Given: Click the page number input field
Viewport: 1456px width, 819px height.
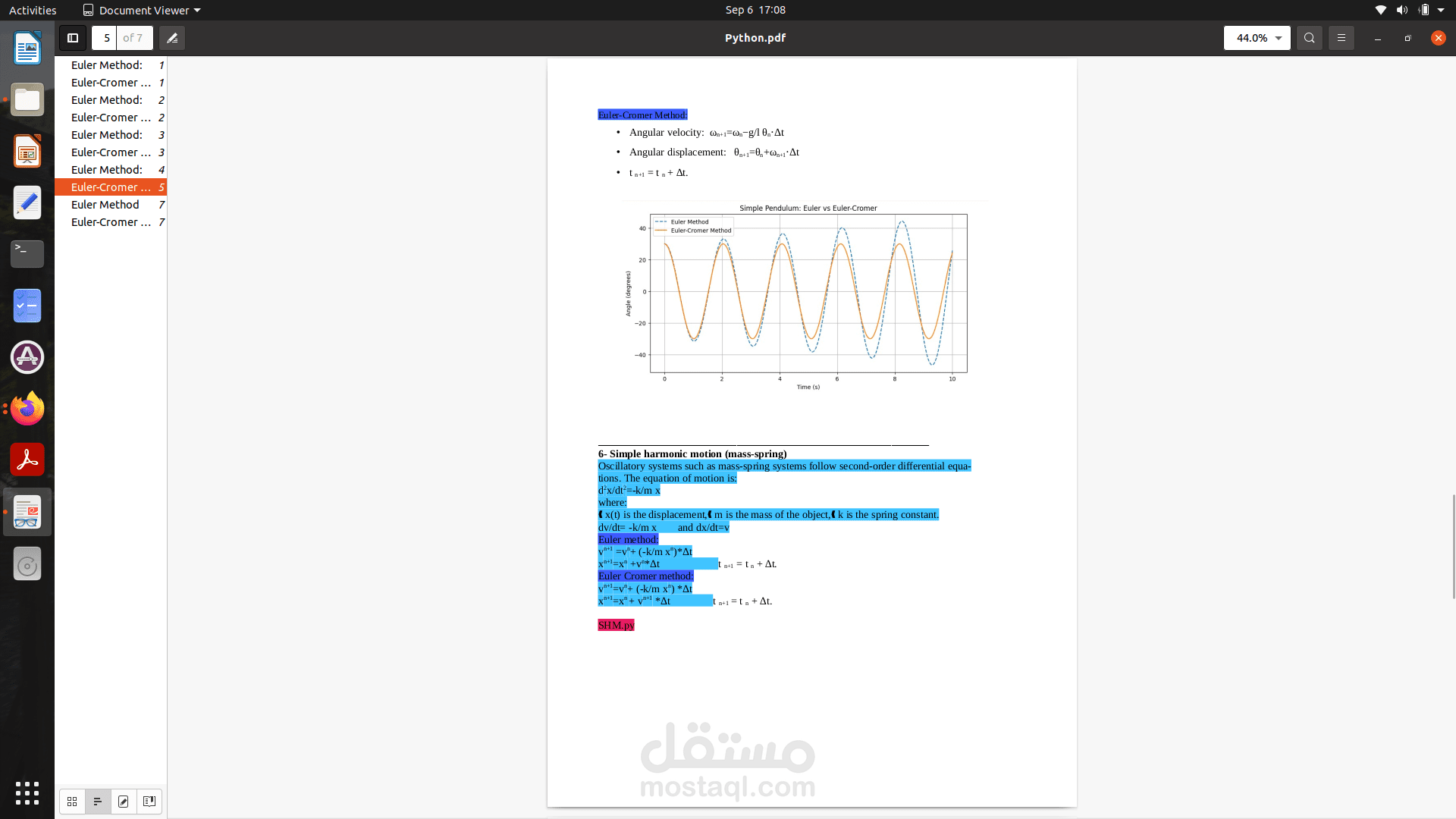Looking at the screenshot, I should point(106,38).
